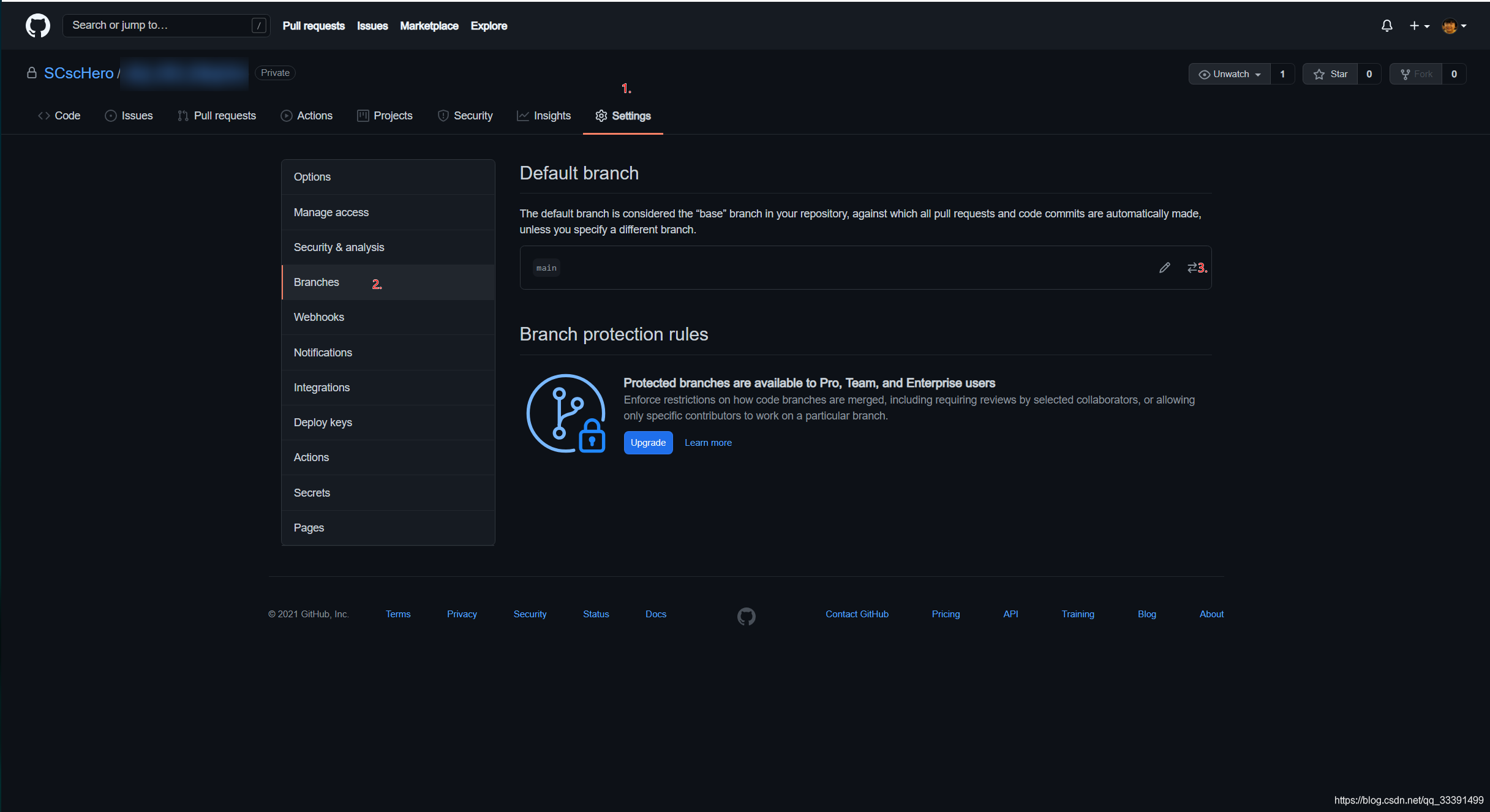Image resolution: width=1490 pixels, height=812 pixels.
Task: Click the footer GitHub logo
Action: coord(746,616)
